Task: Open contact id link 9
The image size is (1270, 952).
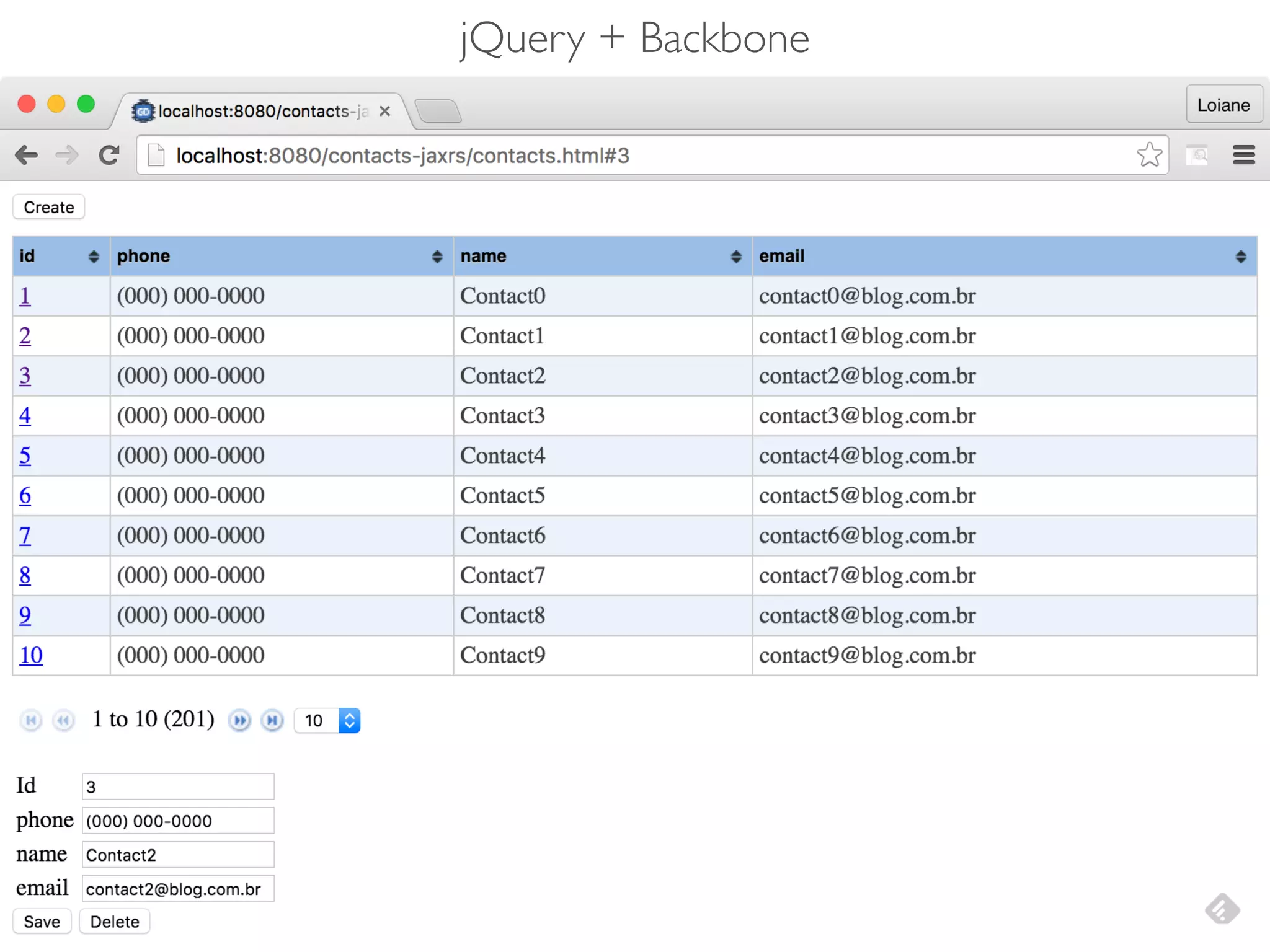Action: (x=25, y=615)
